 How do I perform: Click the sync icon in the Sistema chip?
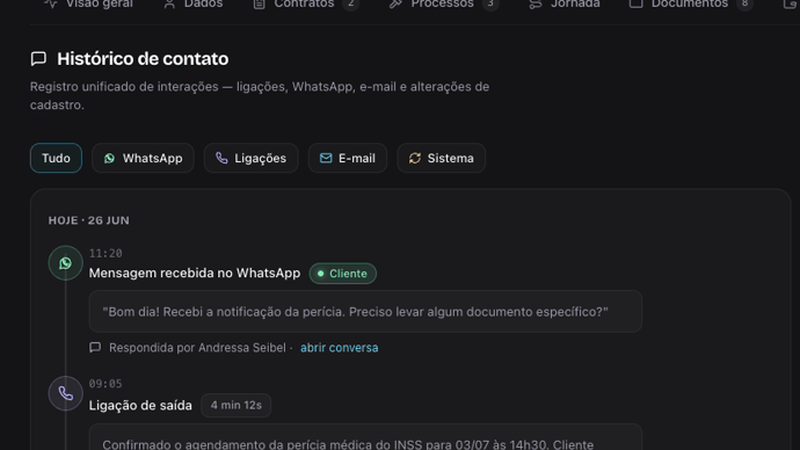tap(415, 158)
